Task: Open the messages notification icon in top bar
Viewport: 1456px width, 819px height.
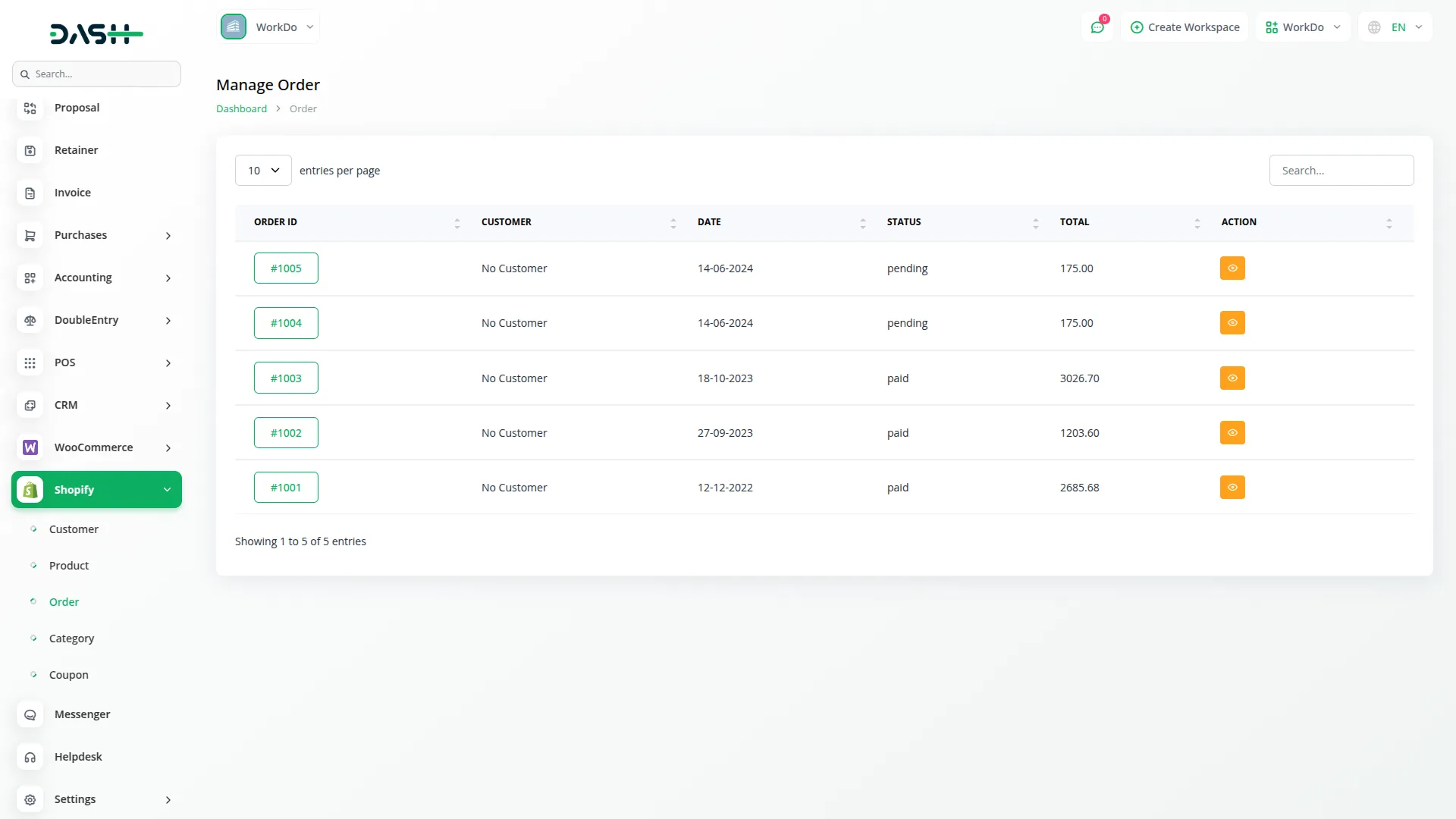Action: [x=1097, y=27]
